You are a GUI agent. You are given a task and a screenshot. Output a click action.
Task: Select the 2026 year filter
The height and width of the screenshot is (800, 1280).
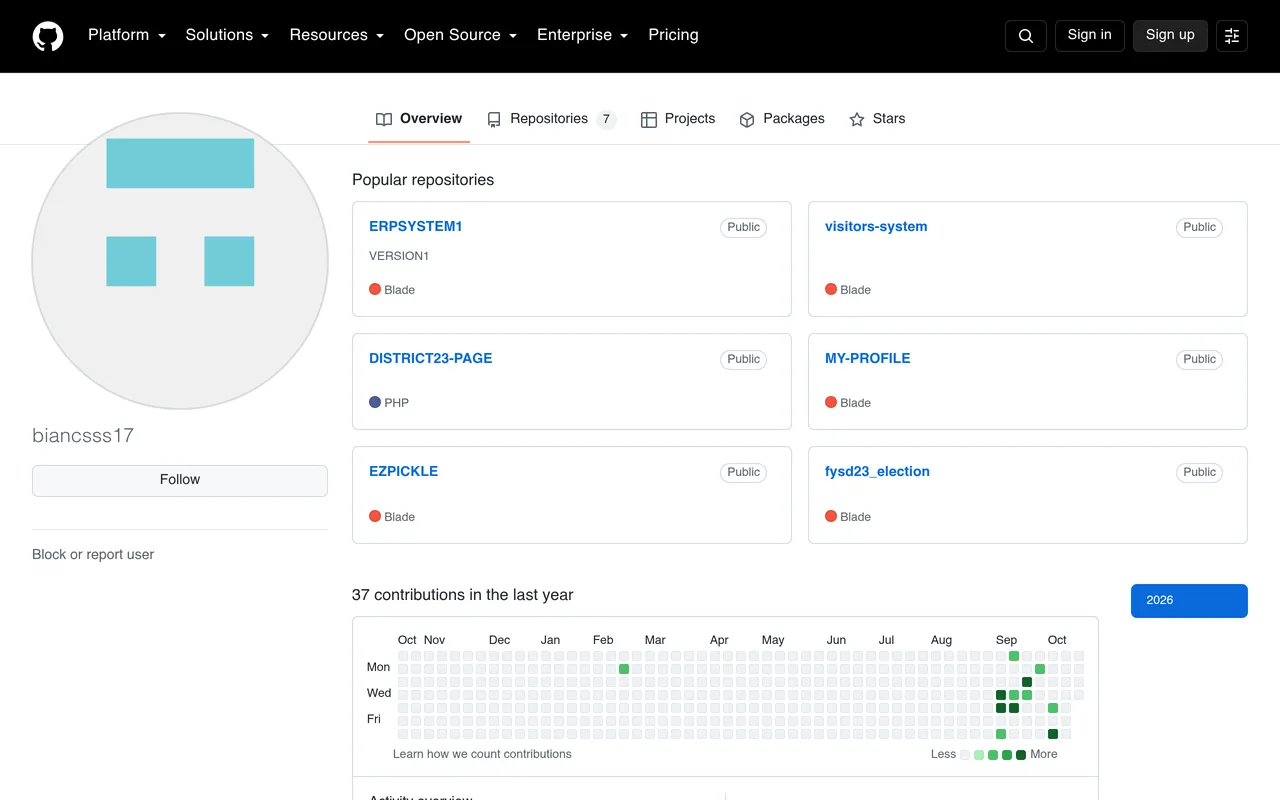[x=1189, y=601]
